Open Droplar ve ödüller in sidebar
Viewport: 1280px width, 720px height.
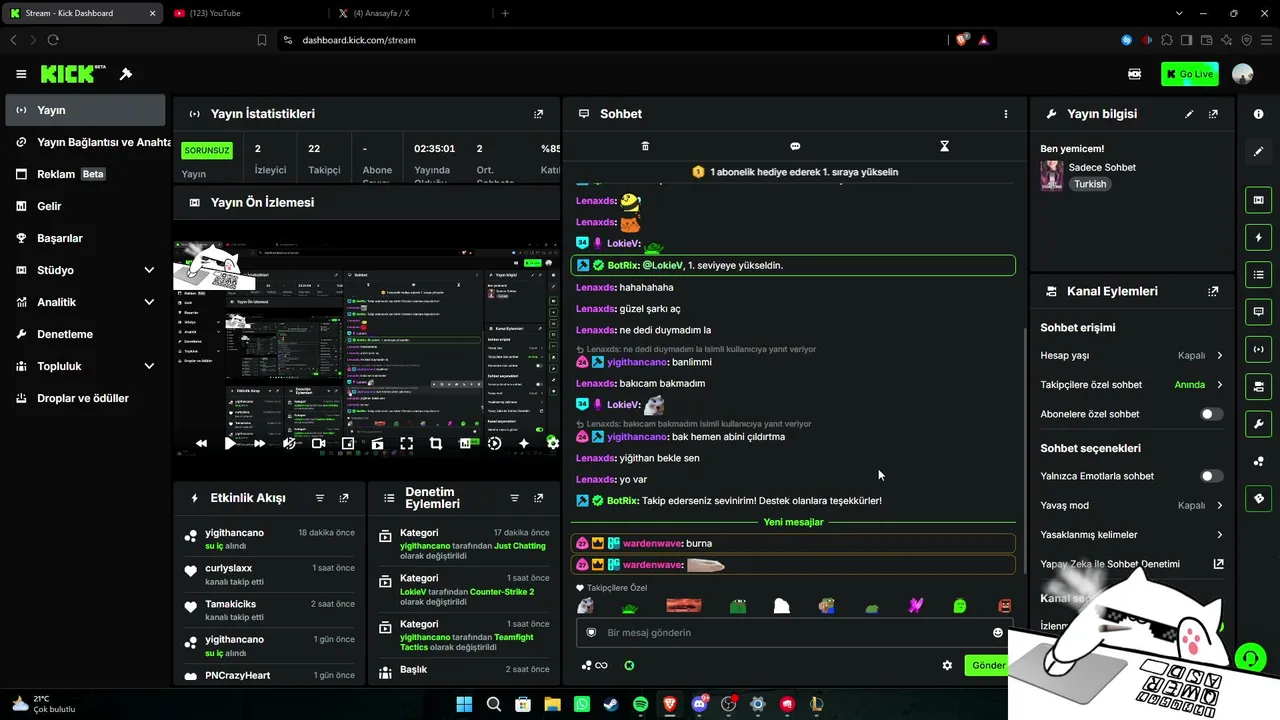coord(85,398)
